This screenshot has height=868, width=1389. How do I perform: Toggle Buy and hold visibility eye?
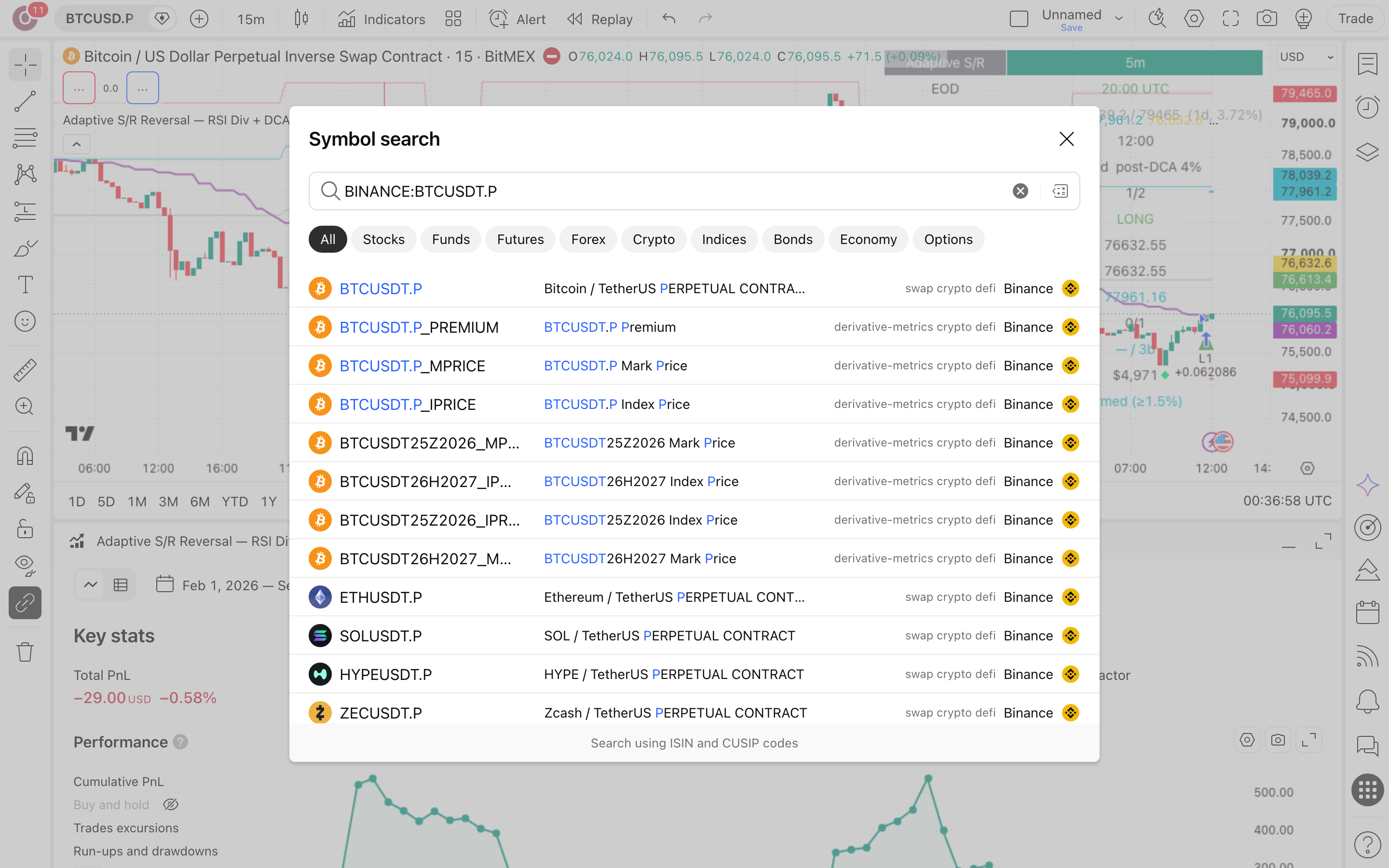pos(170,805)
